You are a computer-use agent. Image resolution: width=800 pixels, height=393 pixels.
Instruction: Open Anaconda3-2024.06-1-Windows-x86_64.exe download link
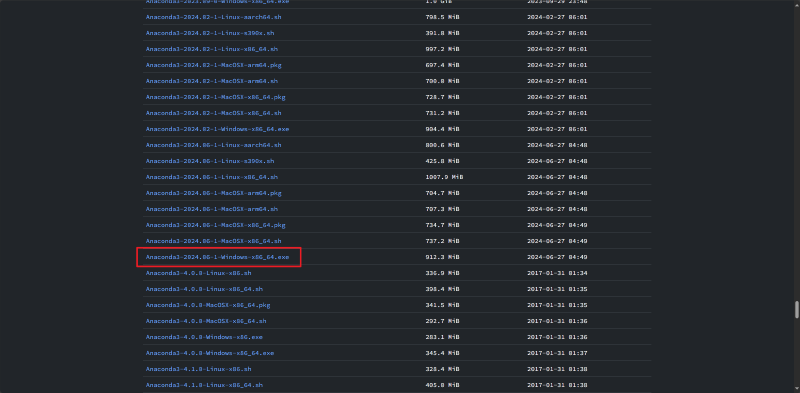tap(217, 257)
